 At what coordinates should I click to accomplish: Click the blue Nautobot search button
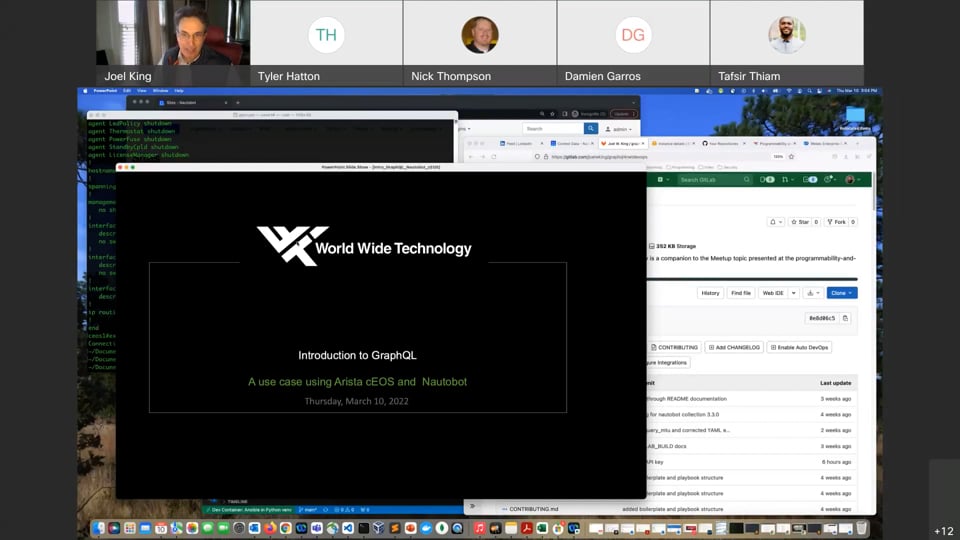[x=590, y=129]
